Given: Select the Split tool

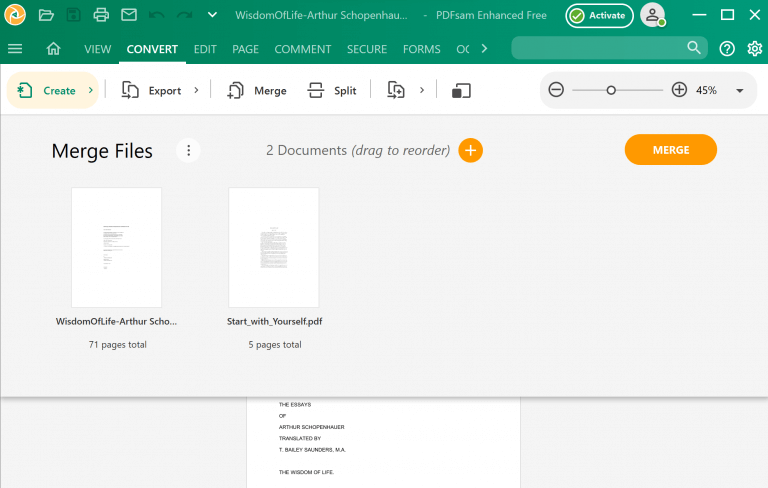Looking at the screenshot, I should click(332, 91).
